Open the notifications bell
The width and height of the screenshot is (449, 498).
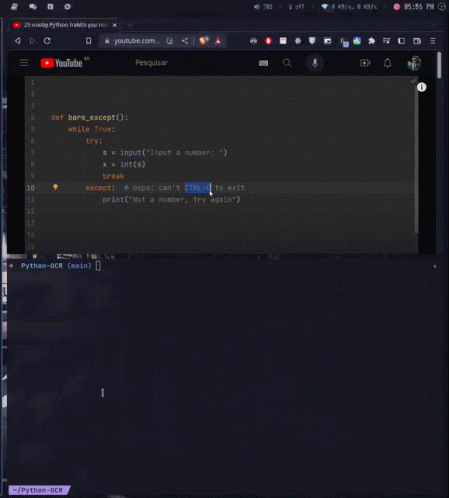pyautogui.click(x=387, y=63)
